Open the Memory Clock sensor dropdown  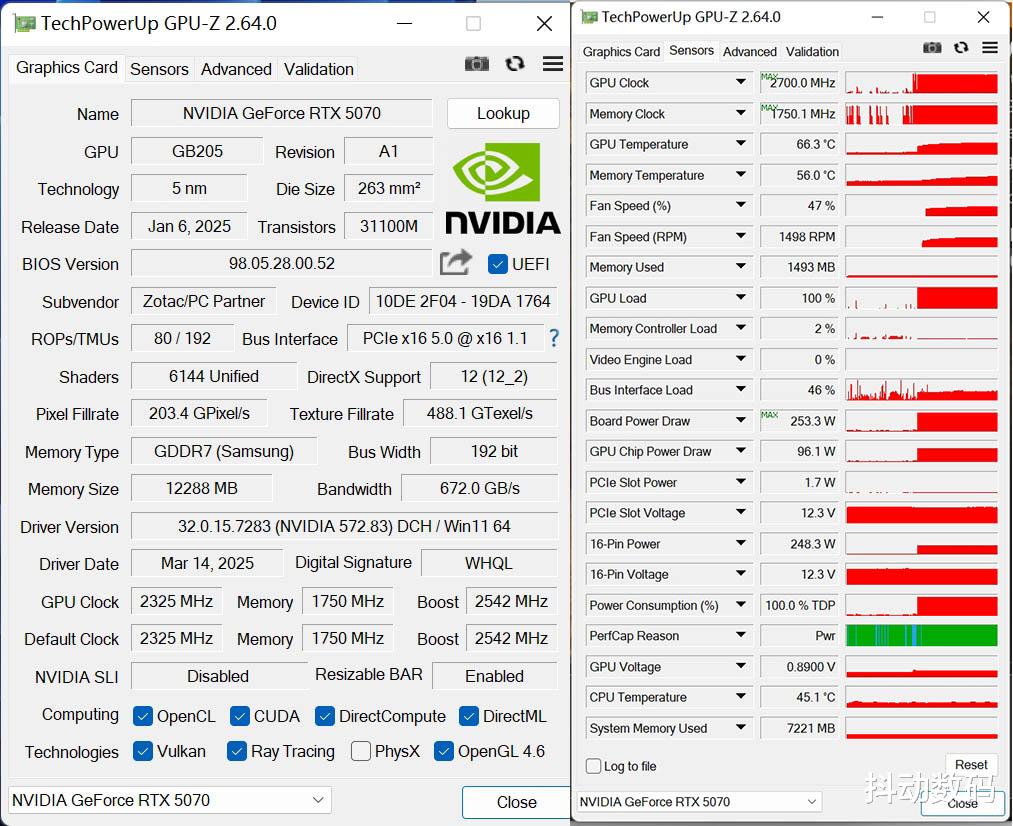coord(740,113)
